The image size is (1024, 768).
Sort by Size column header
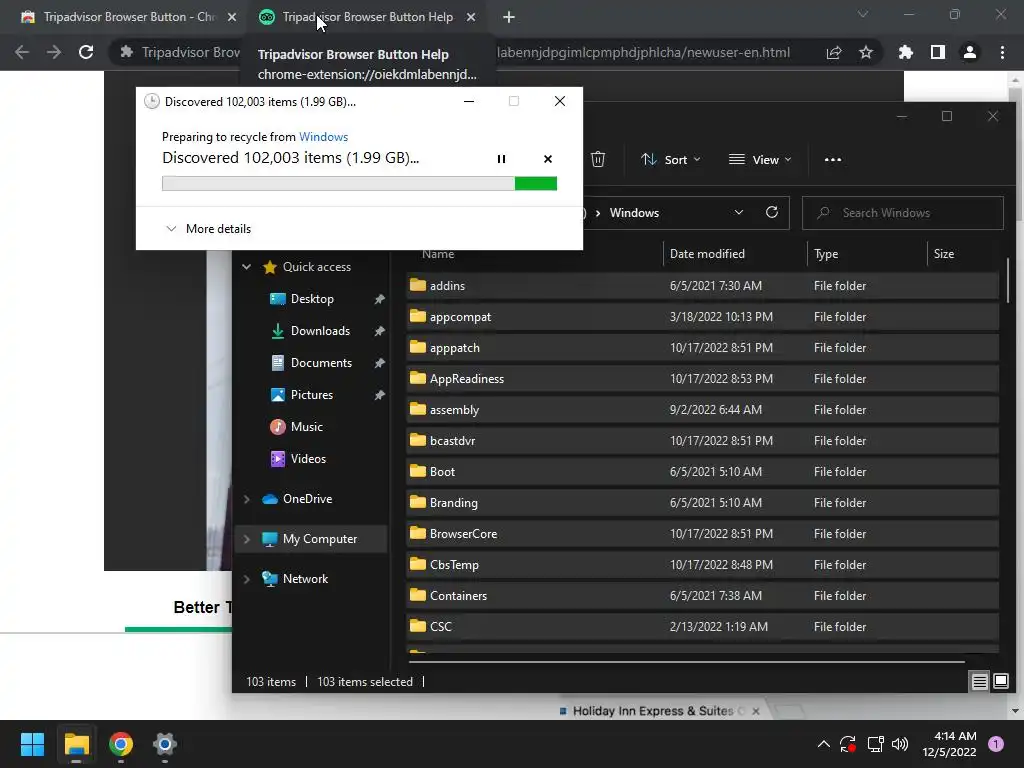944,253
